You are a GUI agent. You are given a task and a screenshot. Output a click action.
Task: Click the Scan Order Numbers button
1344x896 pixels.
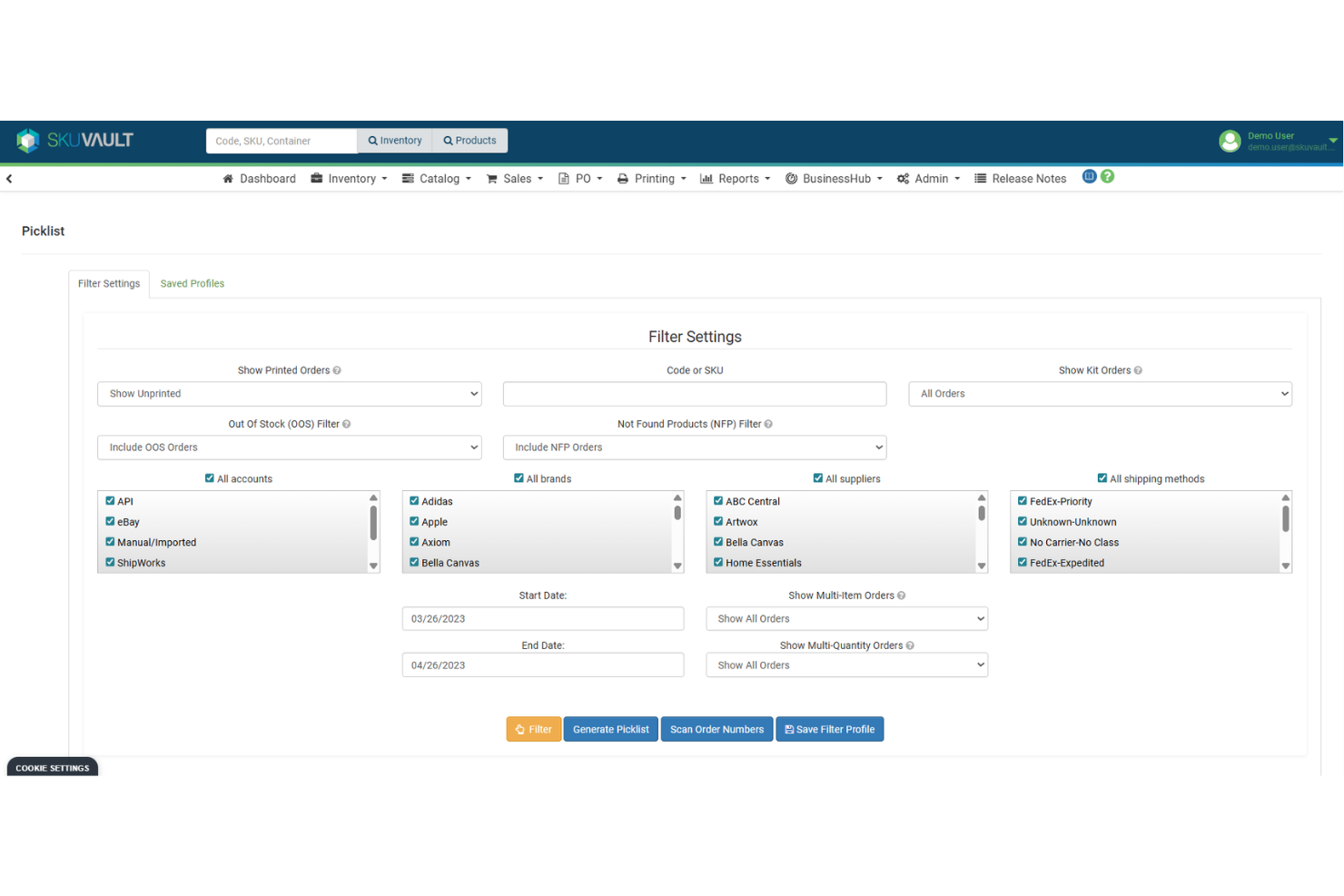pyautogui.click(x=716, y=729)
